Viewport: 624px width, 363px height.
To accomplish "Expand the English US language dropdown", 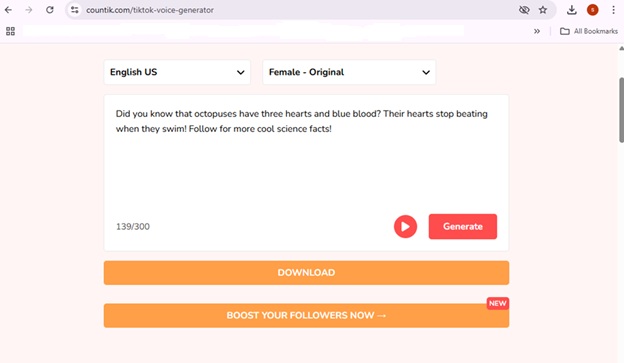I will tap(177, 72).
